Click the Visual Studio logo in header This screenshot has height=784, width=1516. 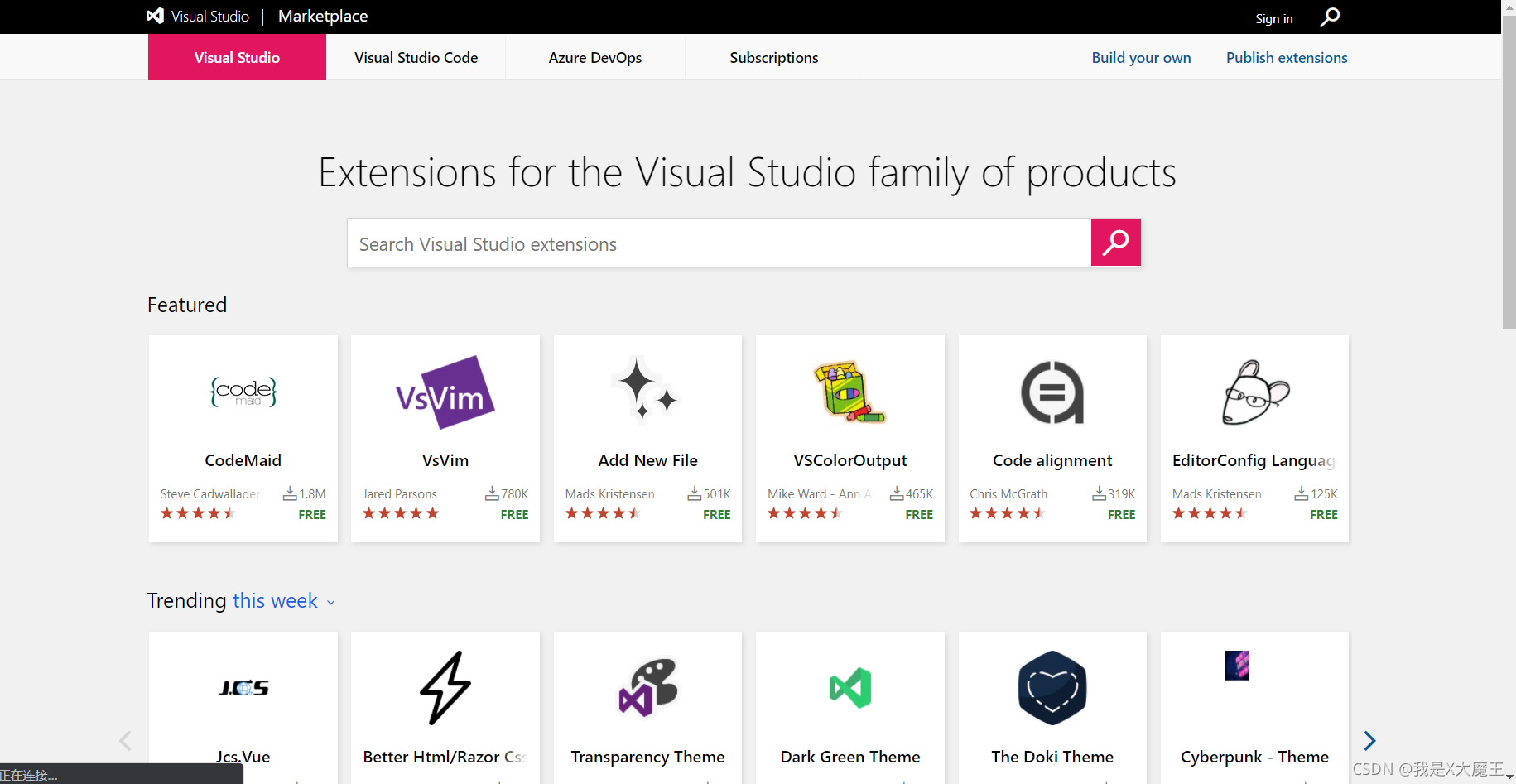coord(198,16)
